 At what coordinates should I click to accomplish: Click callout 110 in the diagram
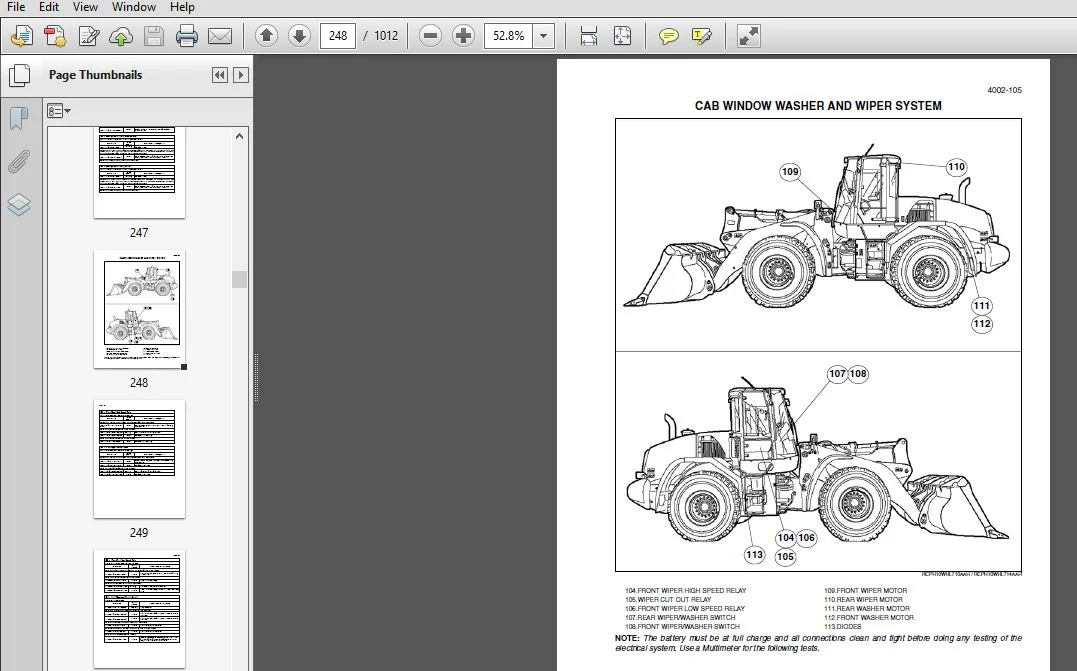(x=956, y=167)
